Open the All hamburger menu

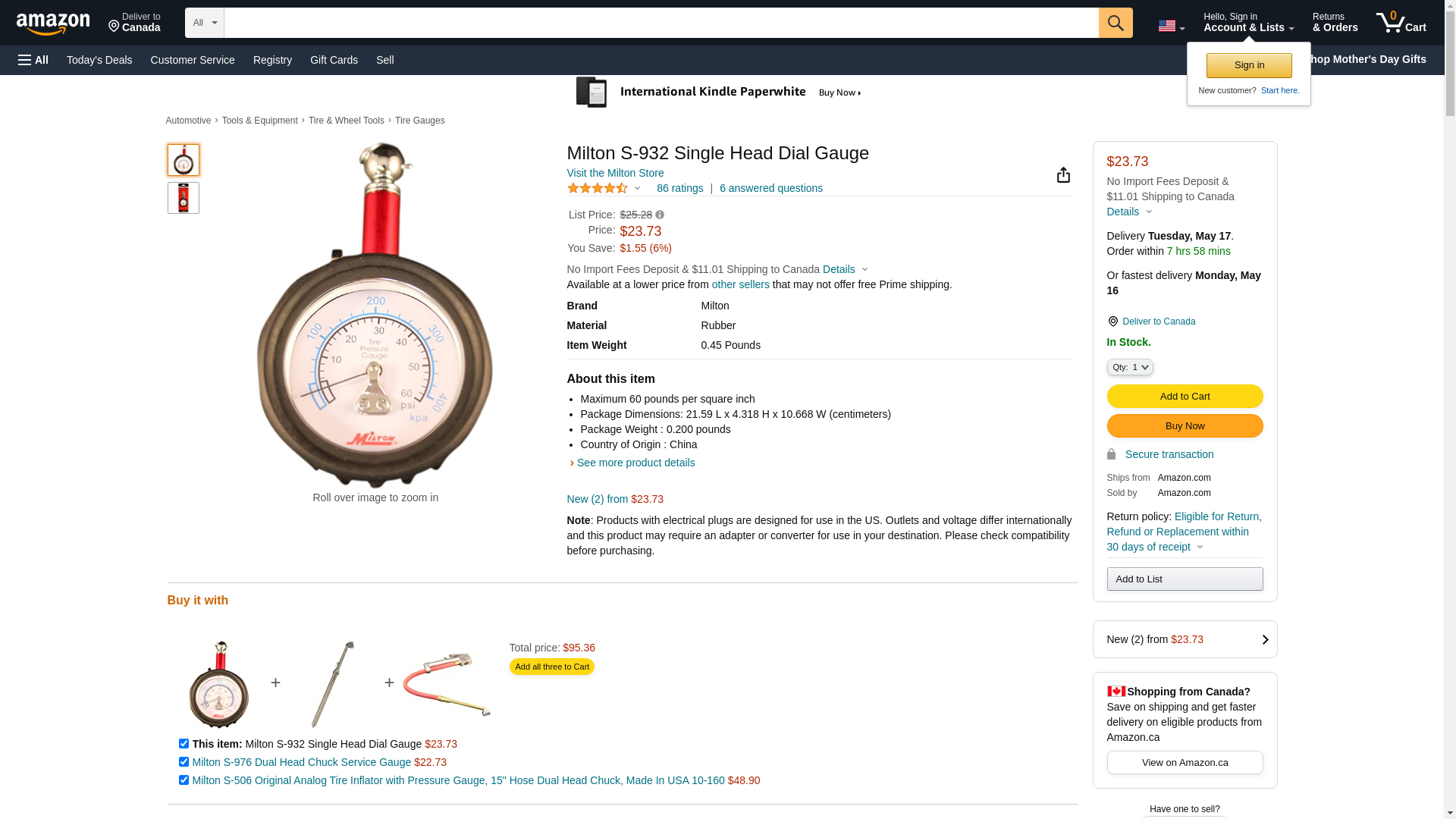point(33,60)
